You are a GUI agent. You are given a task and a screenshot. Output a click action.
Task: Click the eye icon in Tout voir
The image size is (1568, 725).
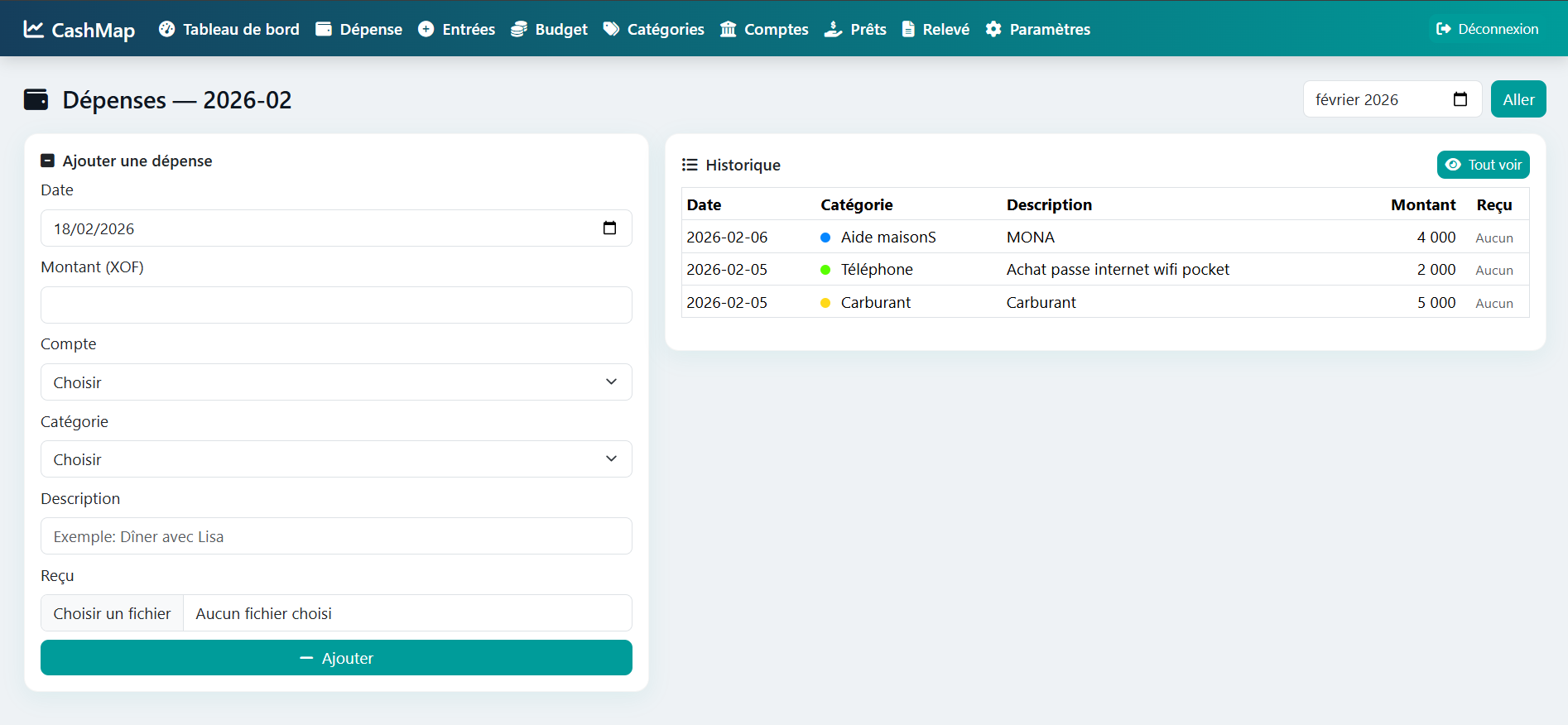tap(1453, 165)
